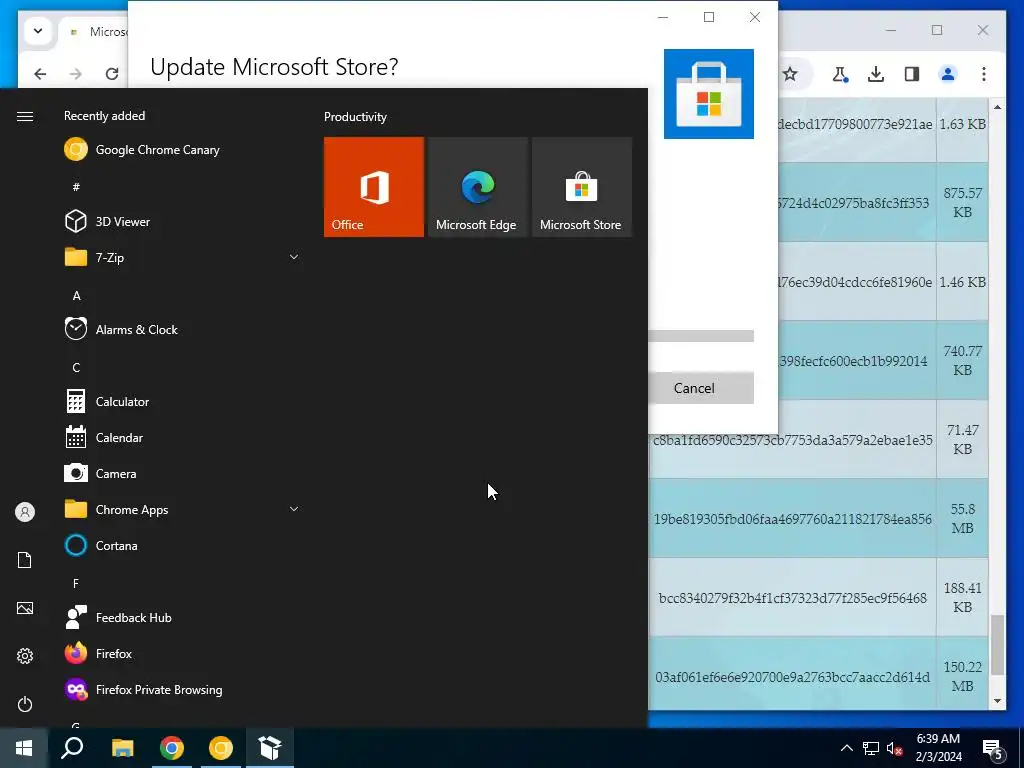Click the 150.22 MB size cell
Screen dimensions: 1024x768
[963, 676]
